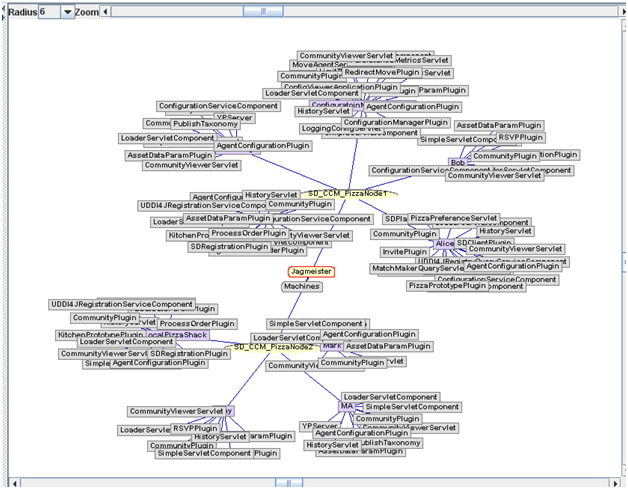This screenshot has height=489, width=628.
Task: Select the red Jagmeister root node
Action: pos(311,271)
